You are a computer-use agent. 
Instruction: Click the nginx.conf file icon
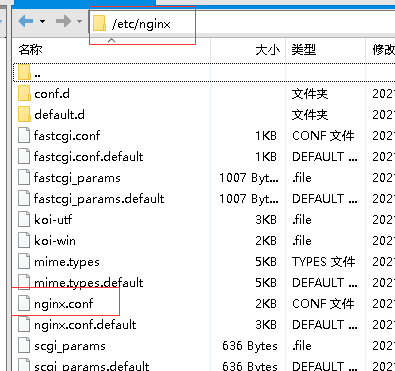coord(24,304)
